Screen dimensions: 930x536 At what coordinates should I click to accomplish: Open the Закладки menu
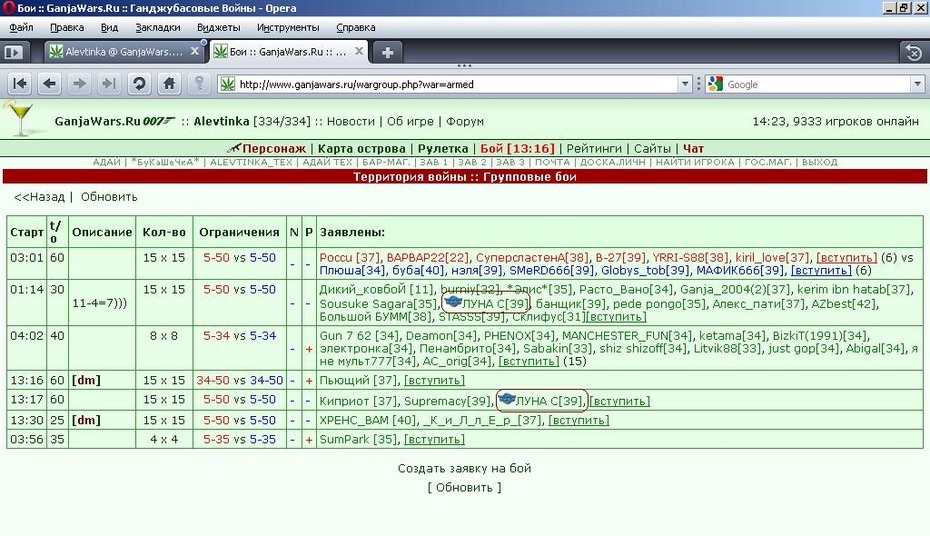click(158, 27)
